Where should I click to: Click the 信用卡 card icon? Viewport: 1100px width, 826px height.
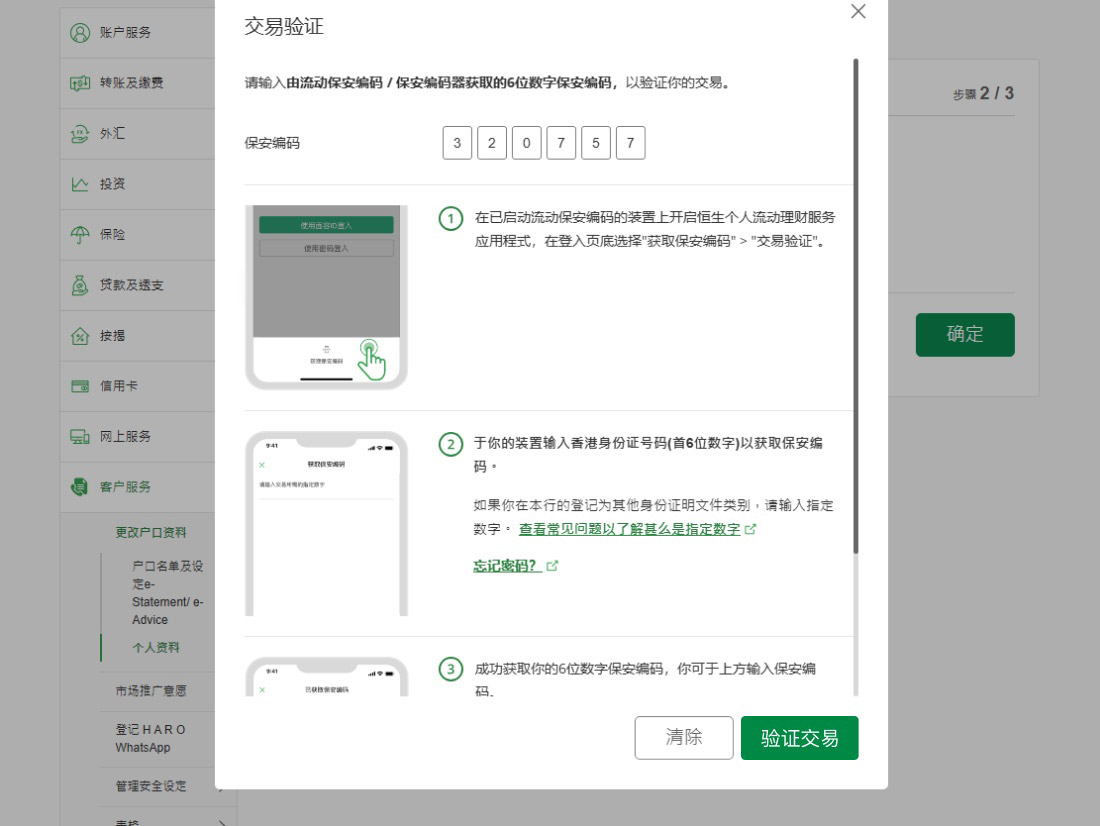80,386
